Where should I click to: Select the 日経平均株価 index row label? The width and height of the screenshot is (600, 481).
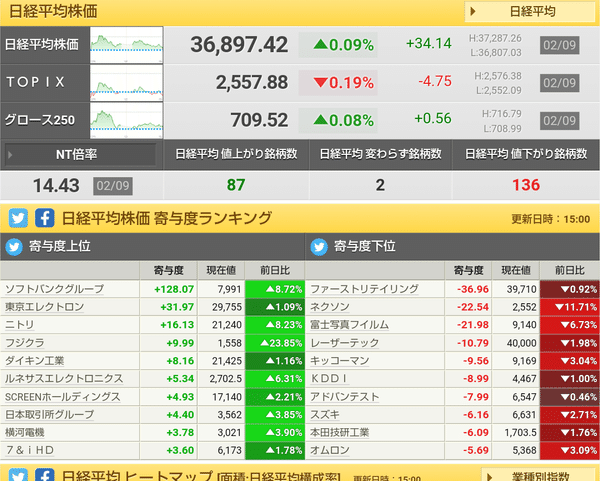pyautogui.click(x=42, y=45)
